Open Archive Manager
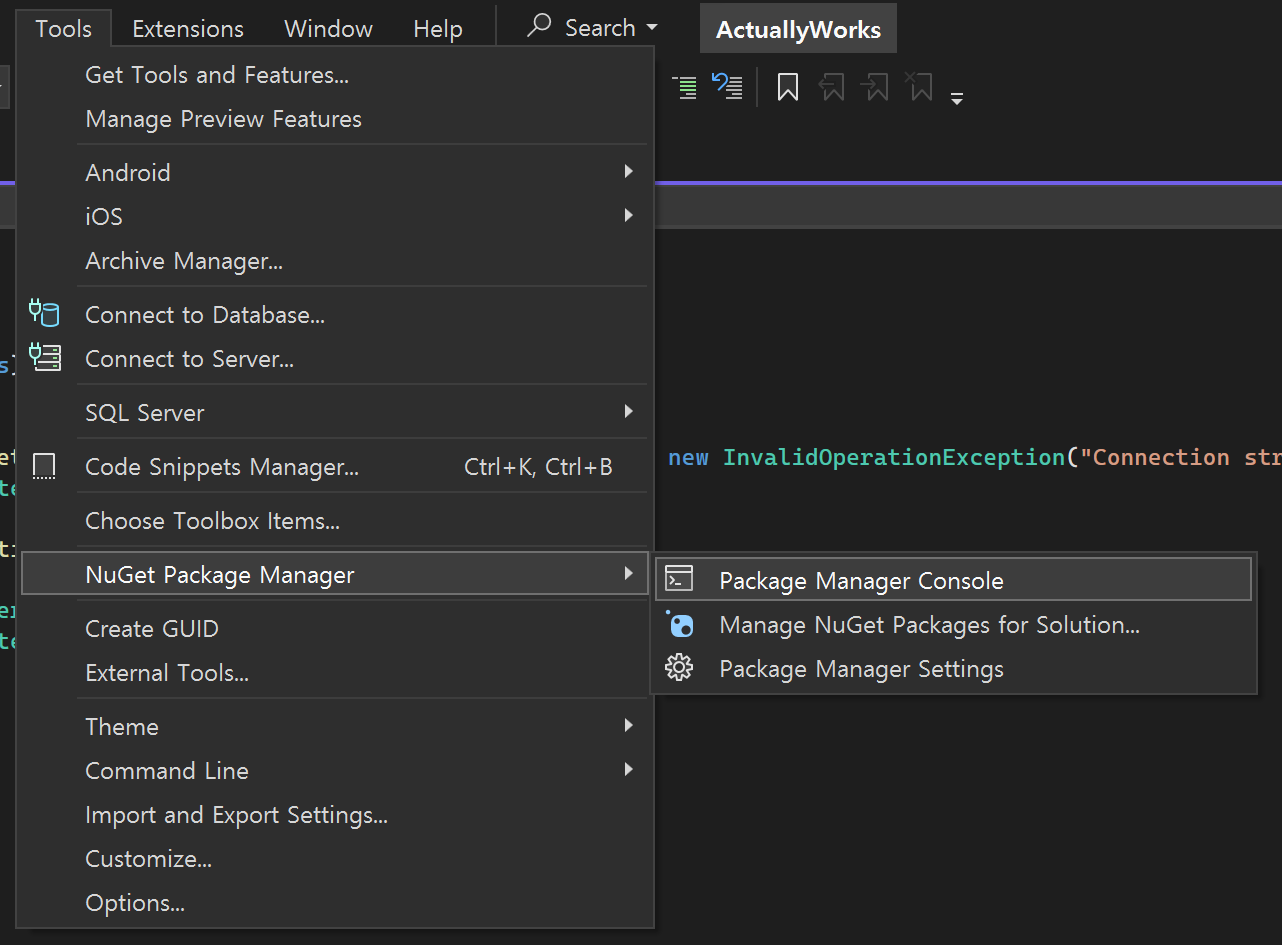 (x=335, y=261)
